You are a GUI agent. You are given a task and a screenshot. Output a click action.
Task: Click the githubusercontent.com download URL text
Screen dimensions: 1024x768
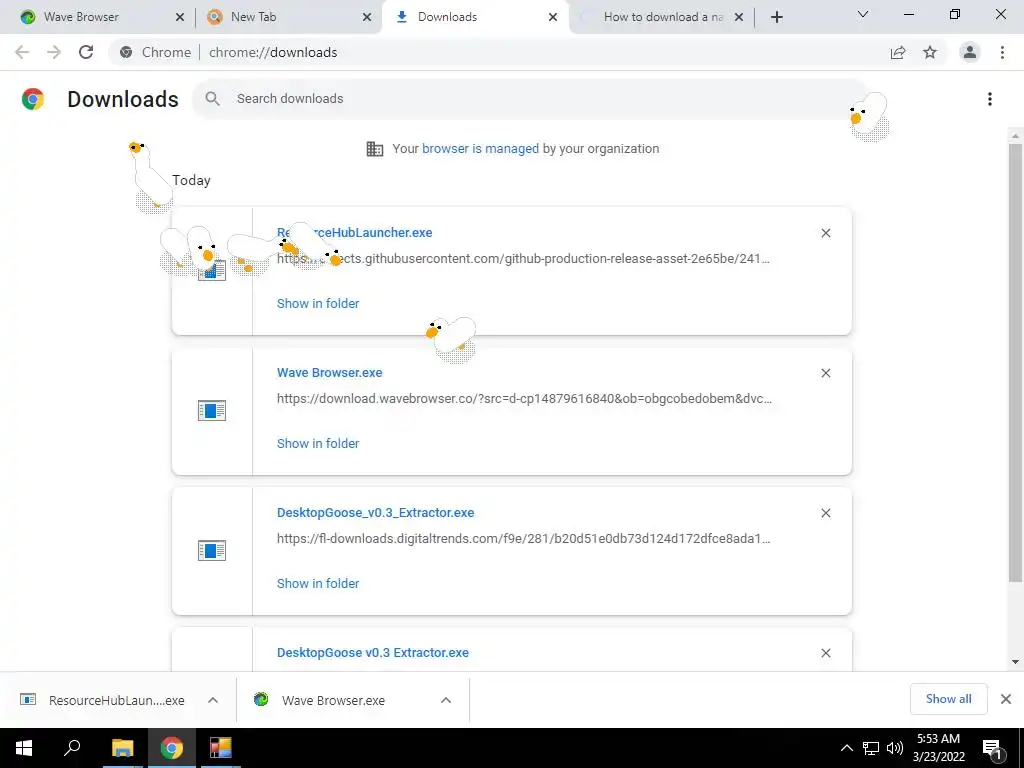(524, 259)
